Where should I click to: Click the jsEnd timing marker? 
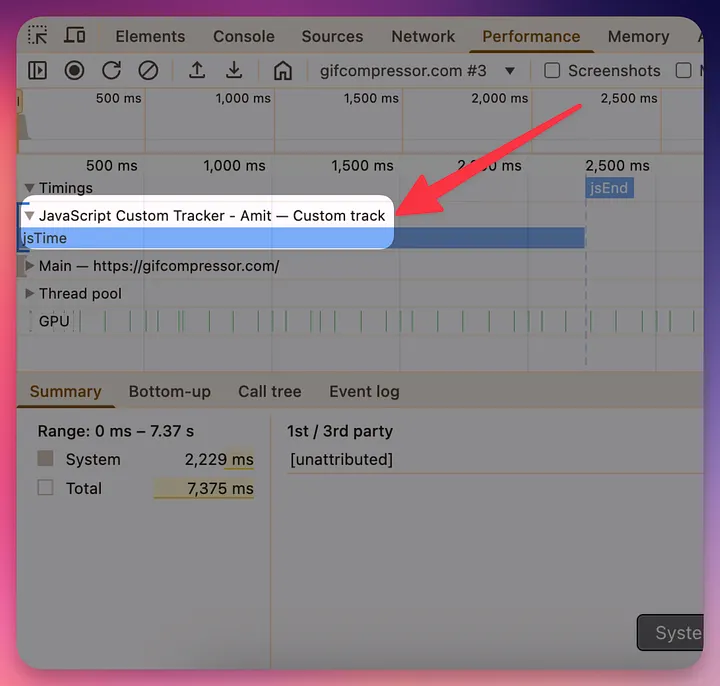point(609,188)
